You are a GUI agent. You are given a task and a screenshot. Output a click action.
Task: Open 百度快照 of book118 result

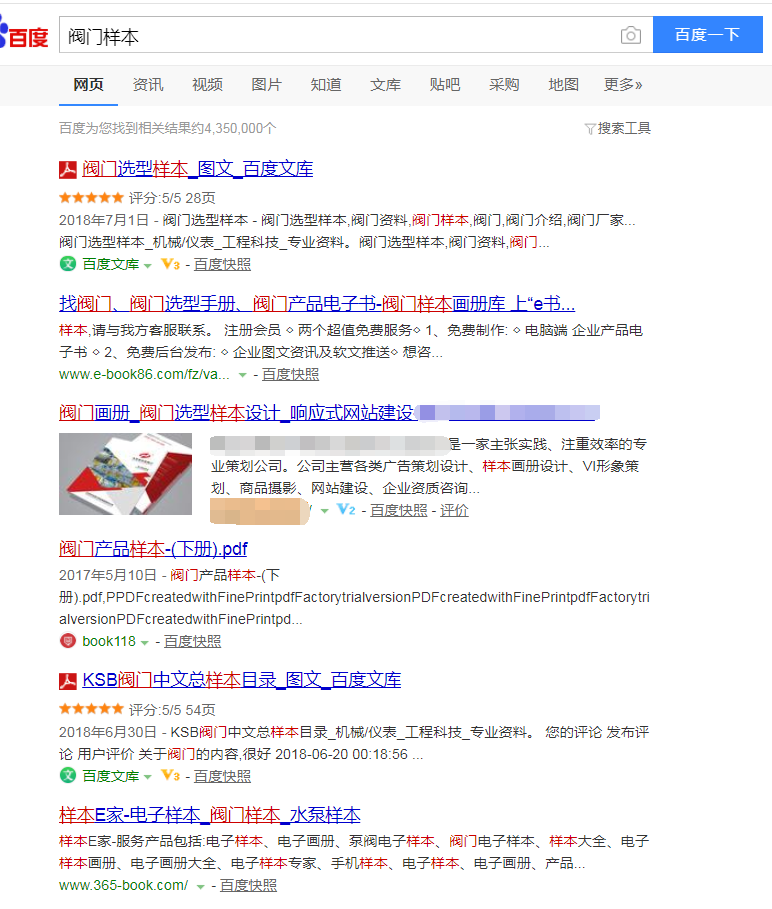coord(192,641)
